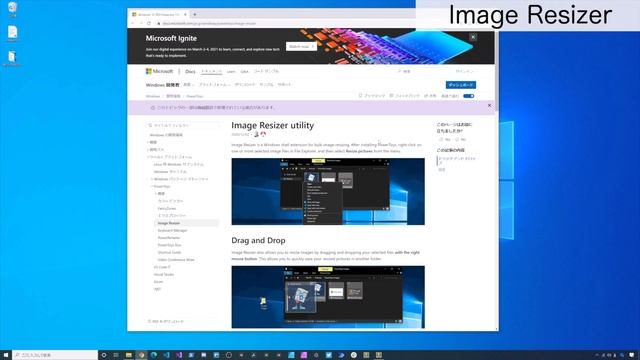Open a new browser tab with plus
640x360 pixels.
(x=195, y=14)
